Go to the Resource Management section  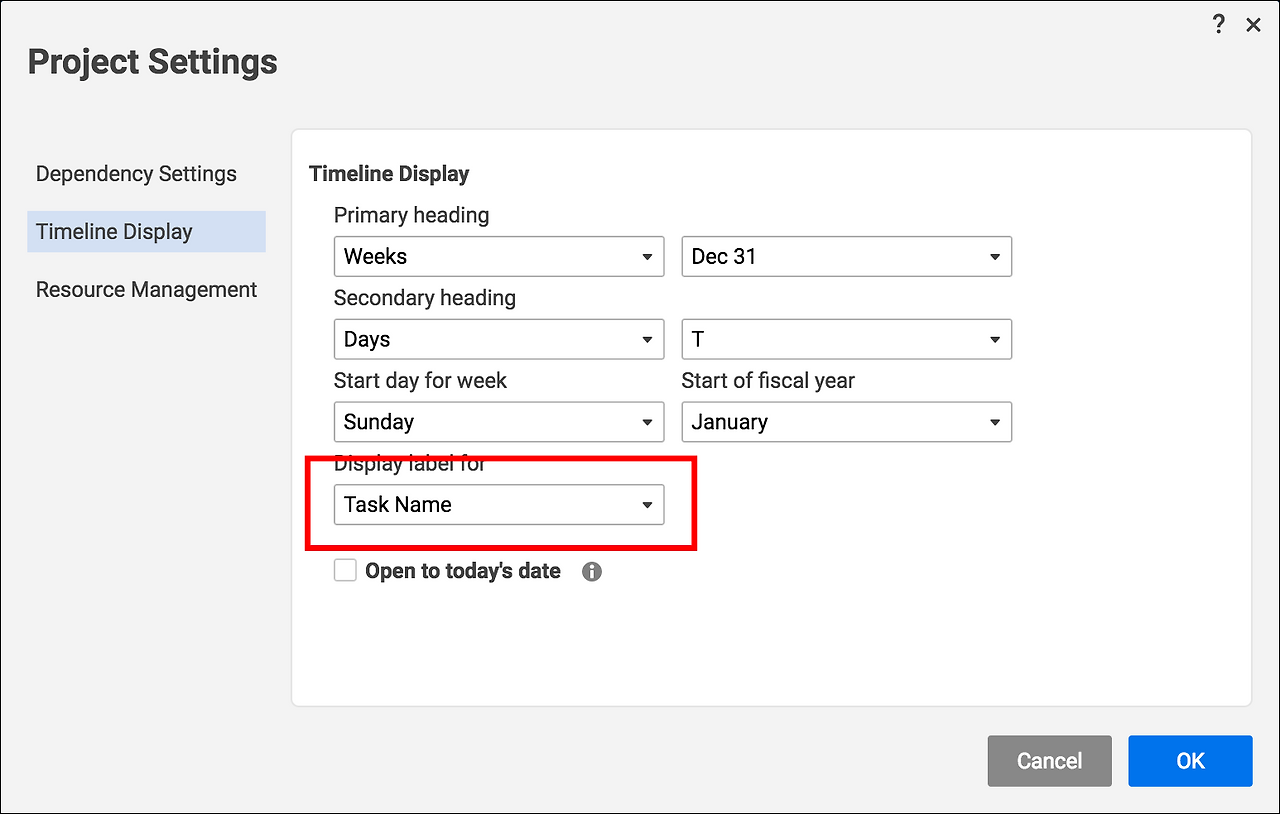tap(146, 290)
